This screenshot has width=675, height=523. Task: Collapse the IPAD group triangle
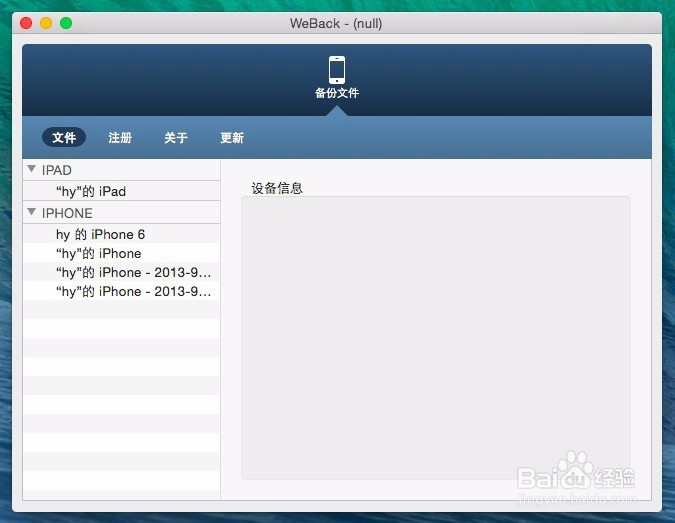[31, 169]
